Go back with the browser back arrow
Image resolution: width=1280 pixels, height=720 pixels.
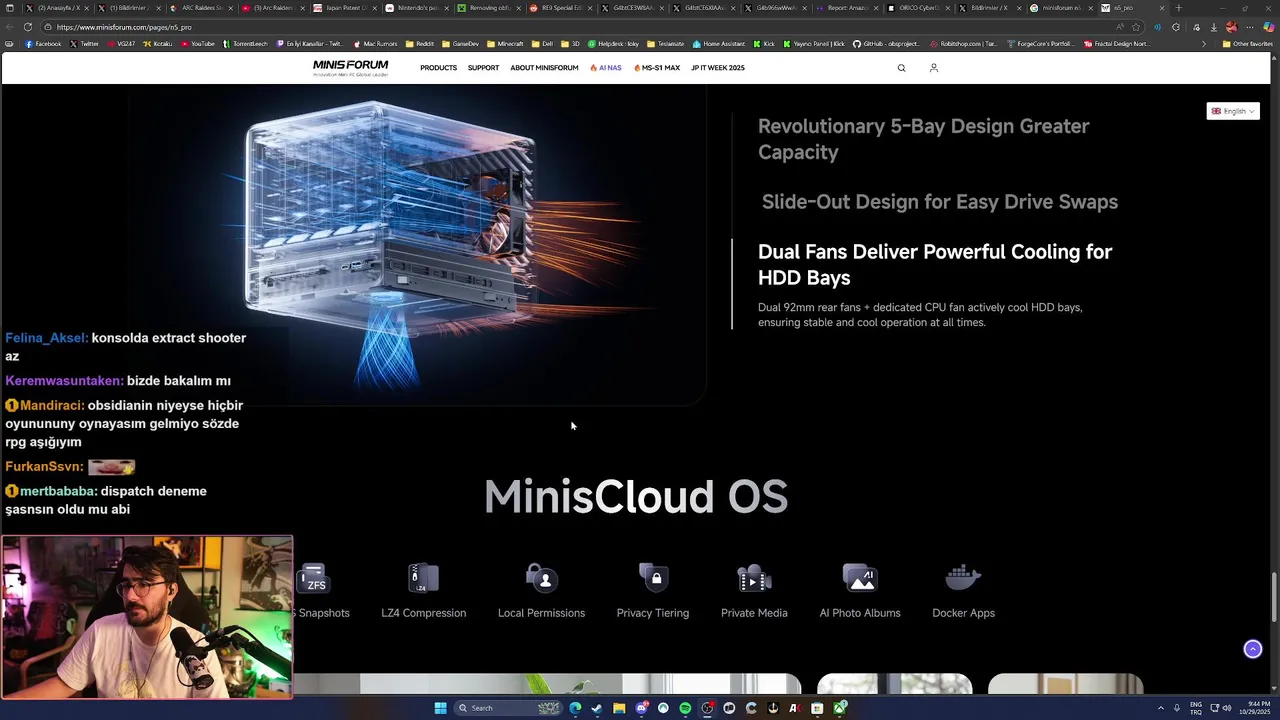[x=9, y=27]
